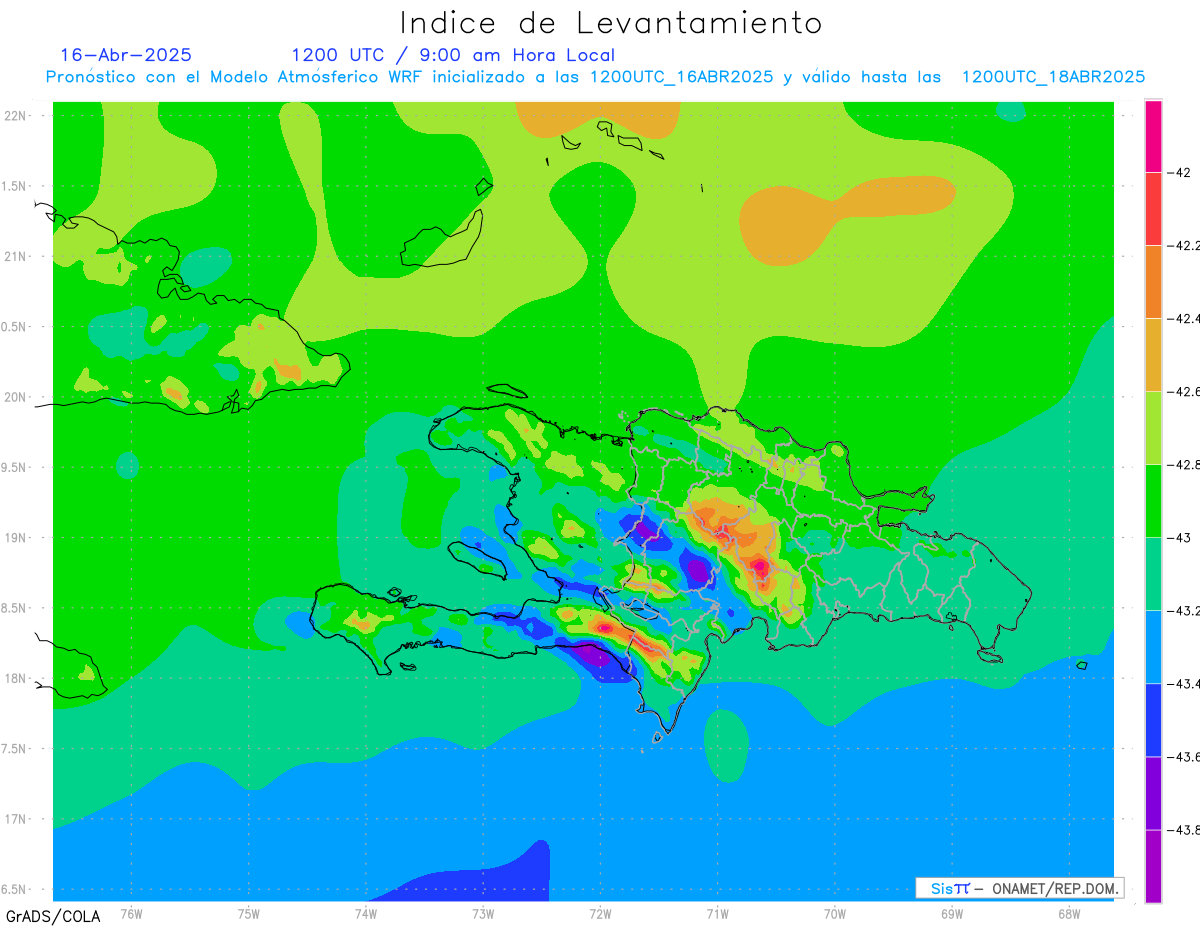This screenshot has width=1200, height=927.
Task: Click the '20N' latitude label
Action: tap(17, 397)
